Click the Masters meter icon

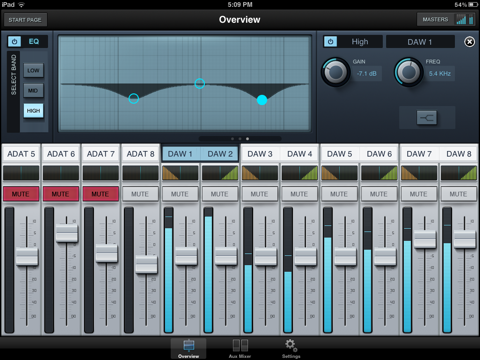[465, 20]
